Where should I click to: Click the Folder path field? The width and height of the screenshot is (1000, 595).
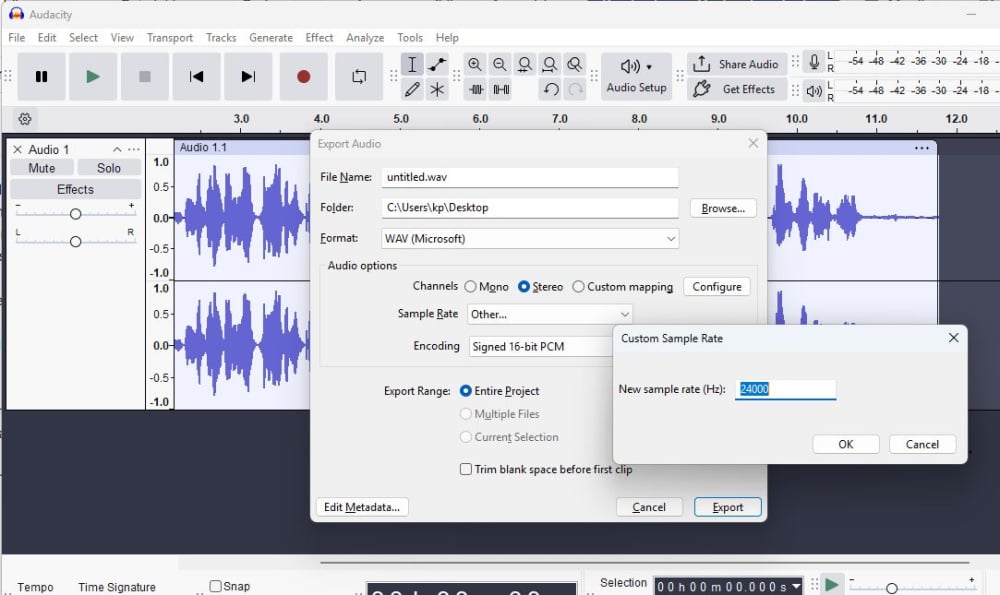click(x=530, y=208)
